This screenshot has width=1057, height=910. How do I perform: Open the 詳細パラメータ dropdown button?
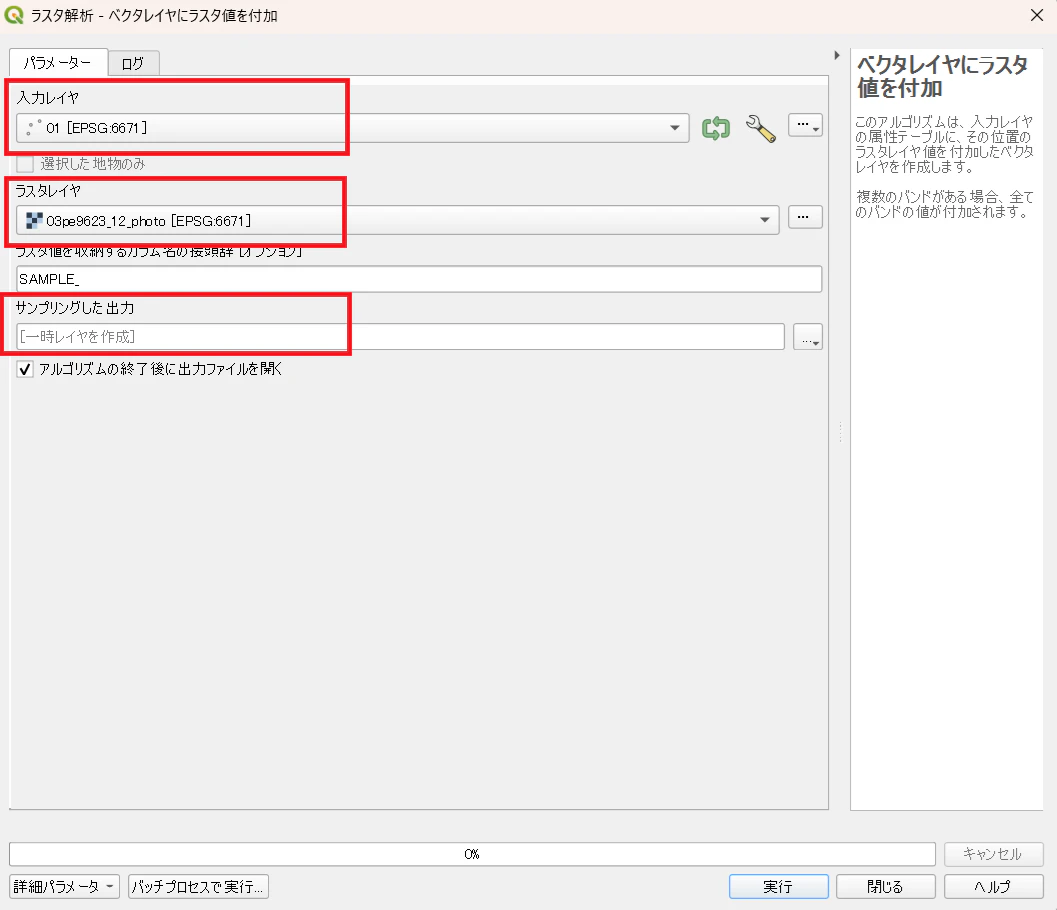click(65, 886)
